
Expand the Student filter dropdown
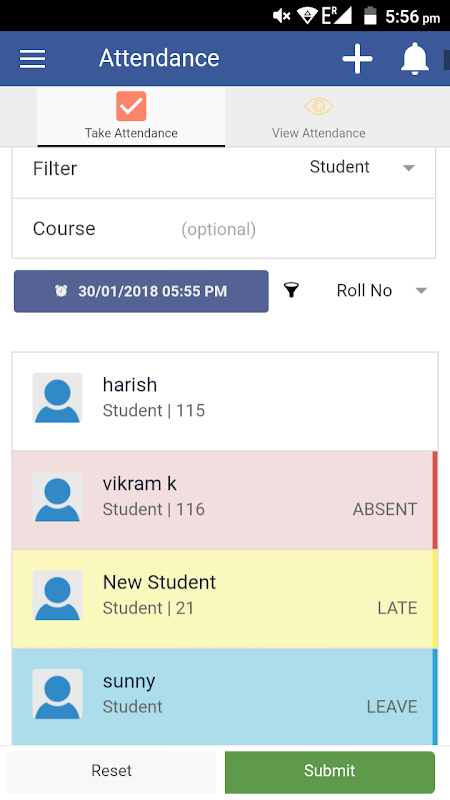362,167
